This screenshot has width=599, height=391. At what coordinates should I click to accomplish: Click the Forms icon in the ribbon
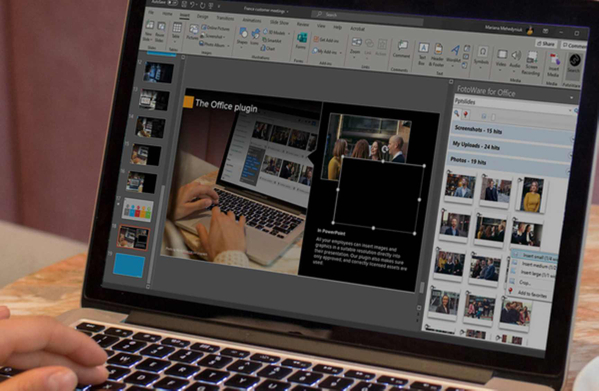pos(301,40)
